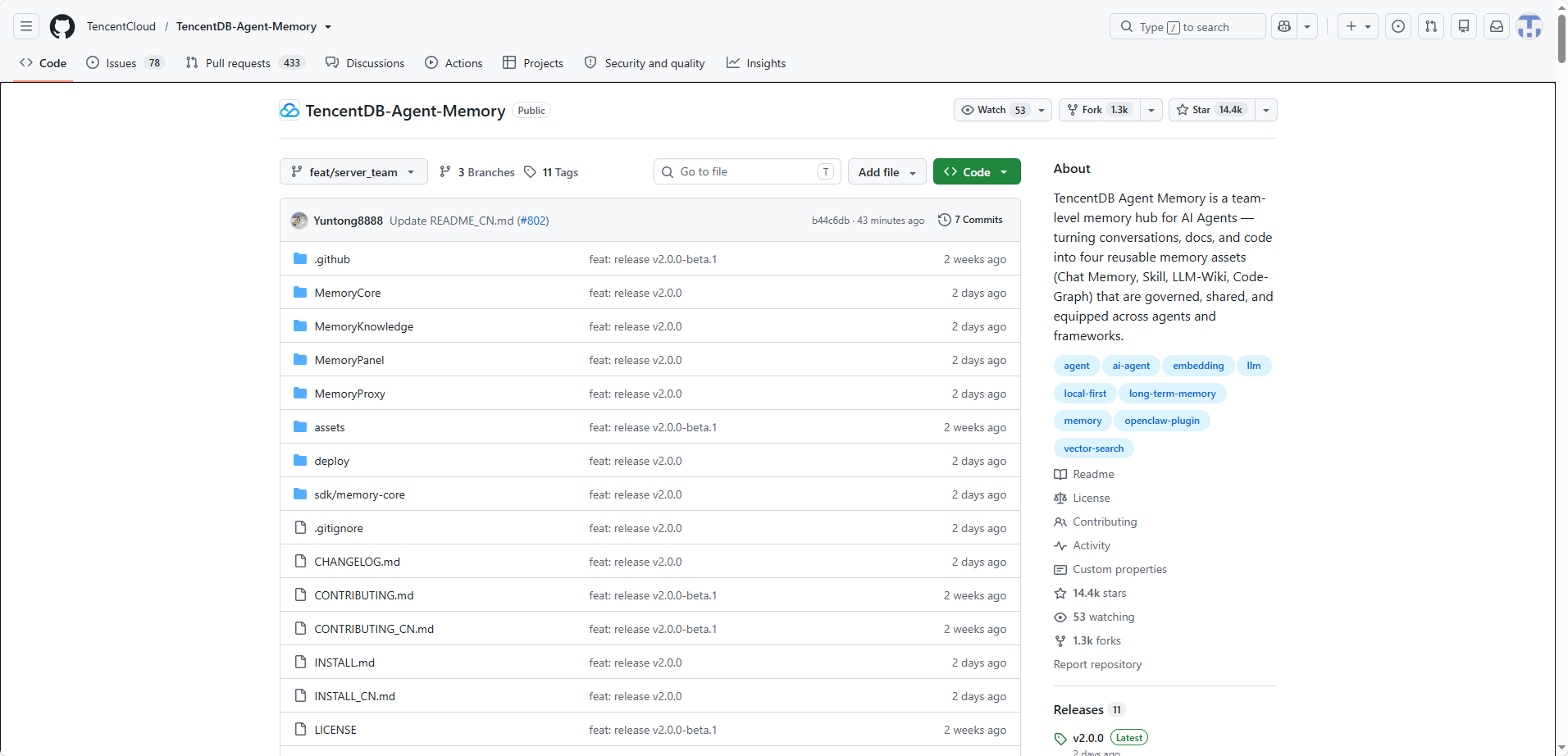Open the LICENSE file
1568x756 pixels.
(x=335, y=730)
